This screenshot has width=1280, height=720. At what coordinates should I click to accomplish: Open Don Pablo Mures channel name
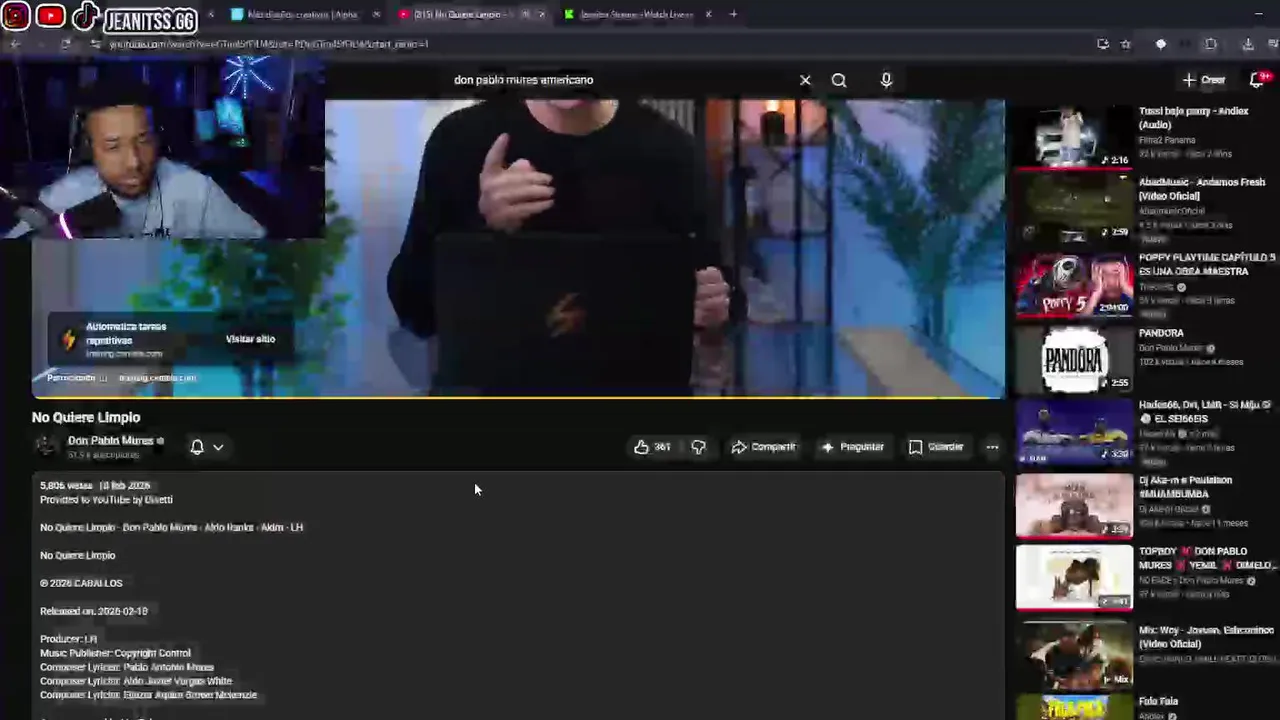tap(110, 441)
